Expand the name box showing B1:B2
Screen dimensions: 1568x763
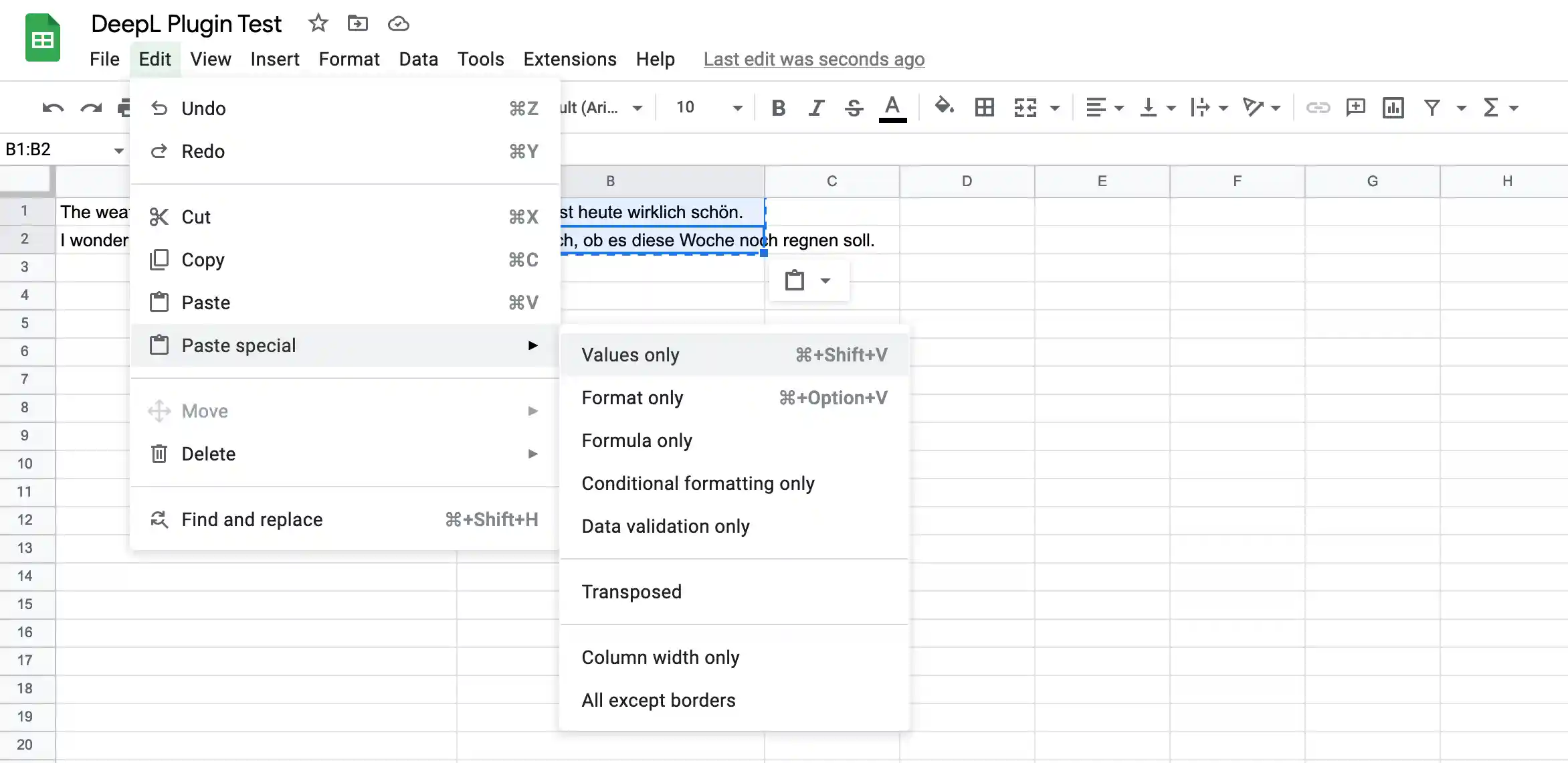(x=119, y=149)
